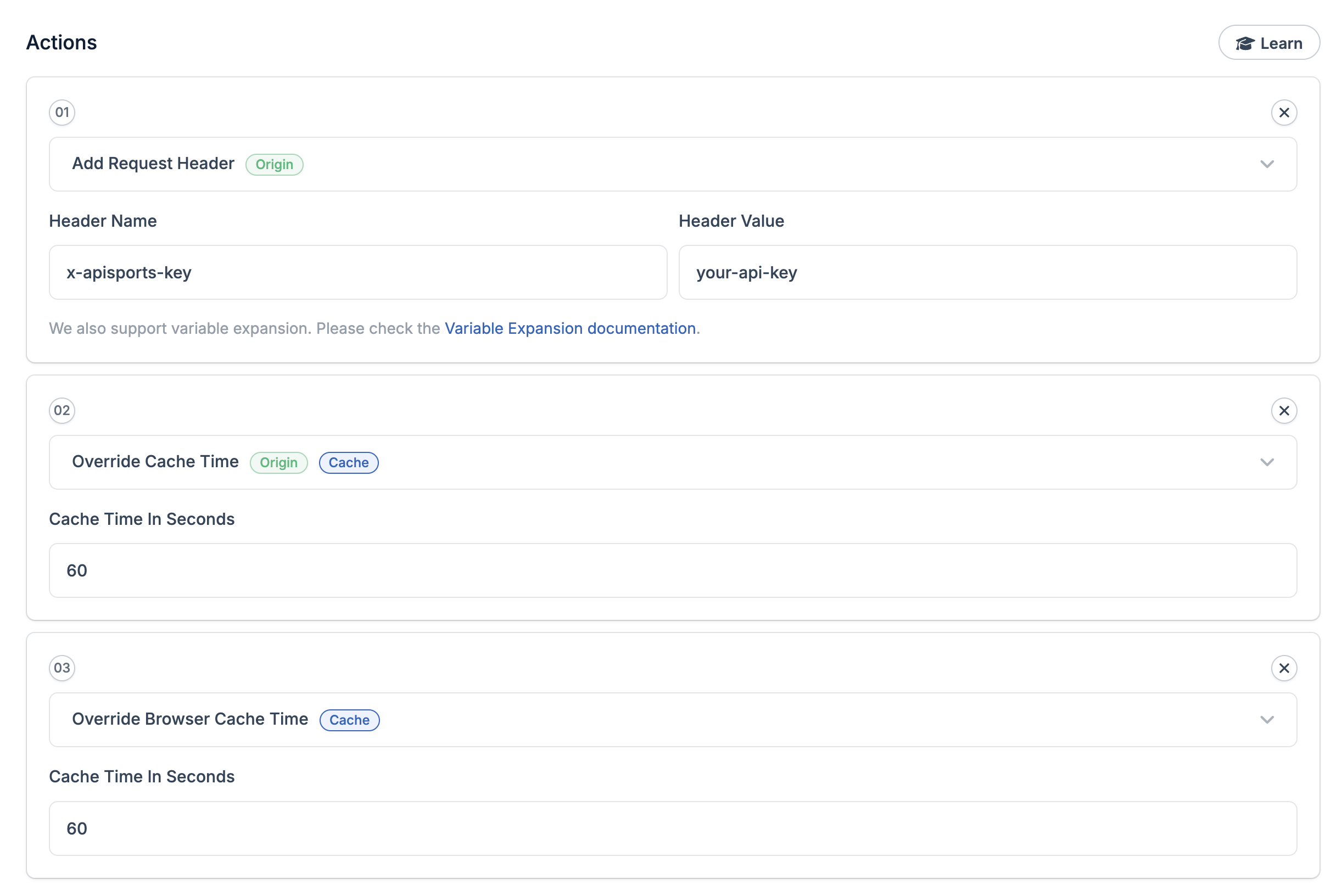This screenshot has height=896, width=1342.
Task: Click the Header Name field label
Action: (x=103, y=221)
